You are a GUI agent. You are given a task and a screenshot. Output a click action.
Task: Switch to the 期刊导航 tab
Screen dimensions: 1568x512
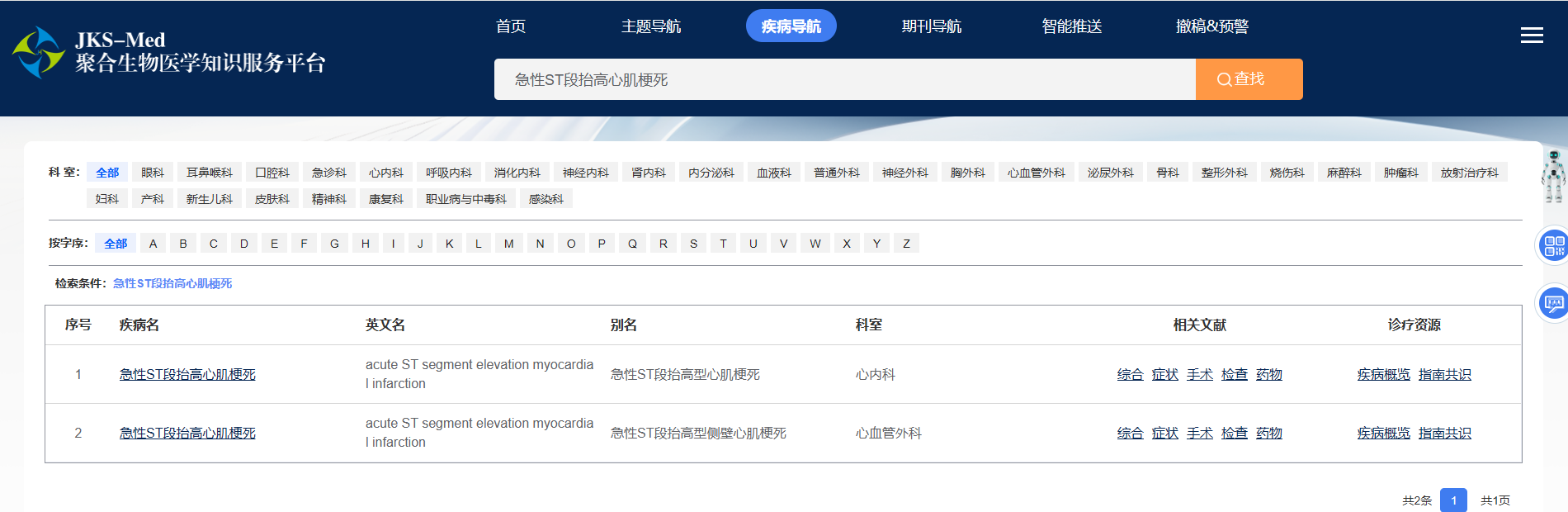click(x=931, y=26)
